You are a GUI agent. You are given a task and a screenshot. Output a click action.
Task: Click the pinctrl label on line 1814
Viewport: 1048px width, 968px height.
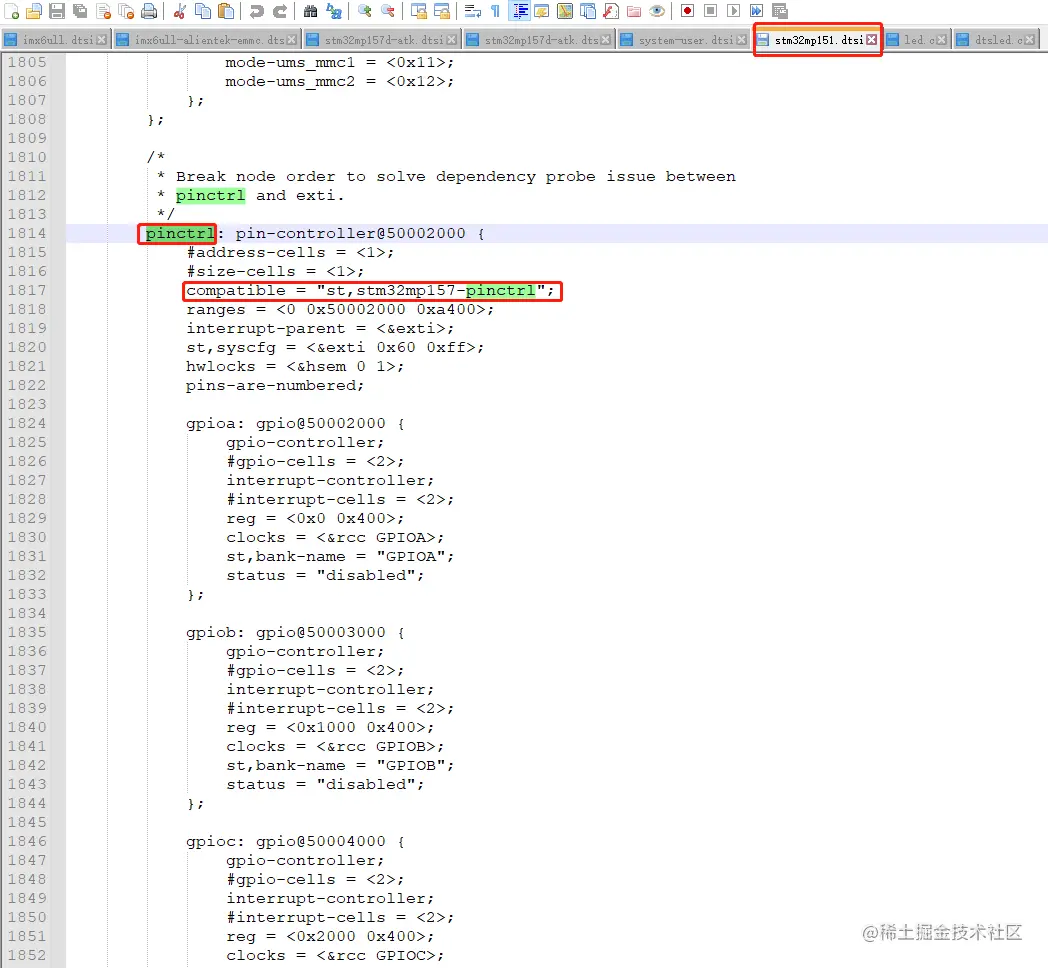pyautogui.click(x=180, y=233)
